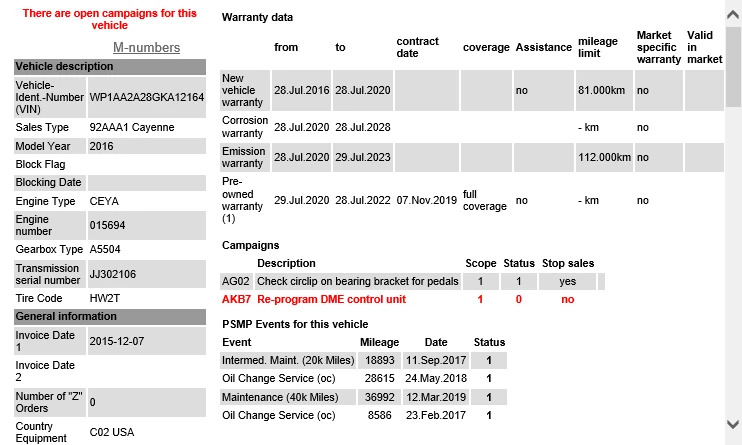This screenshot has width=742, height=445.
Task: Click Engine Type value CEYA
Action: point(104,201)
